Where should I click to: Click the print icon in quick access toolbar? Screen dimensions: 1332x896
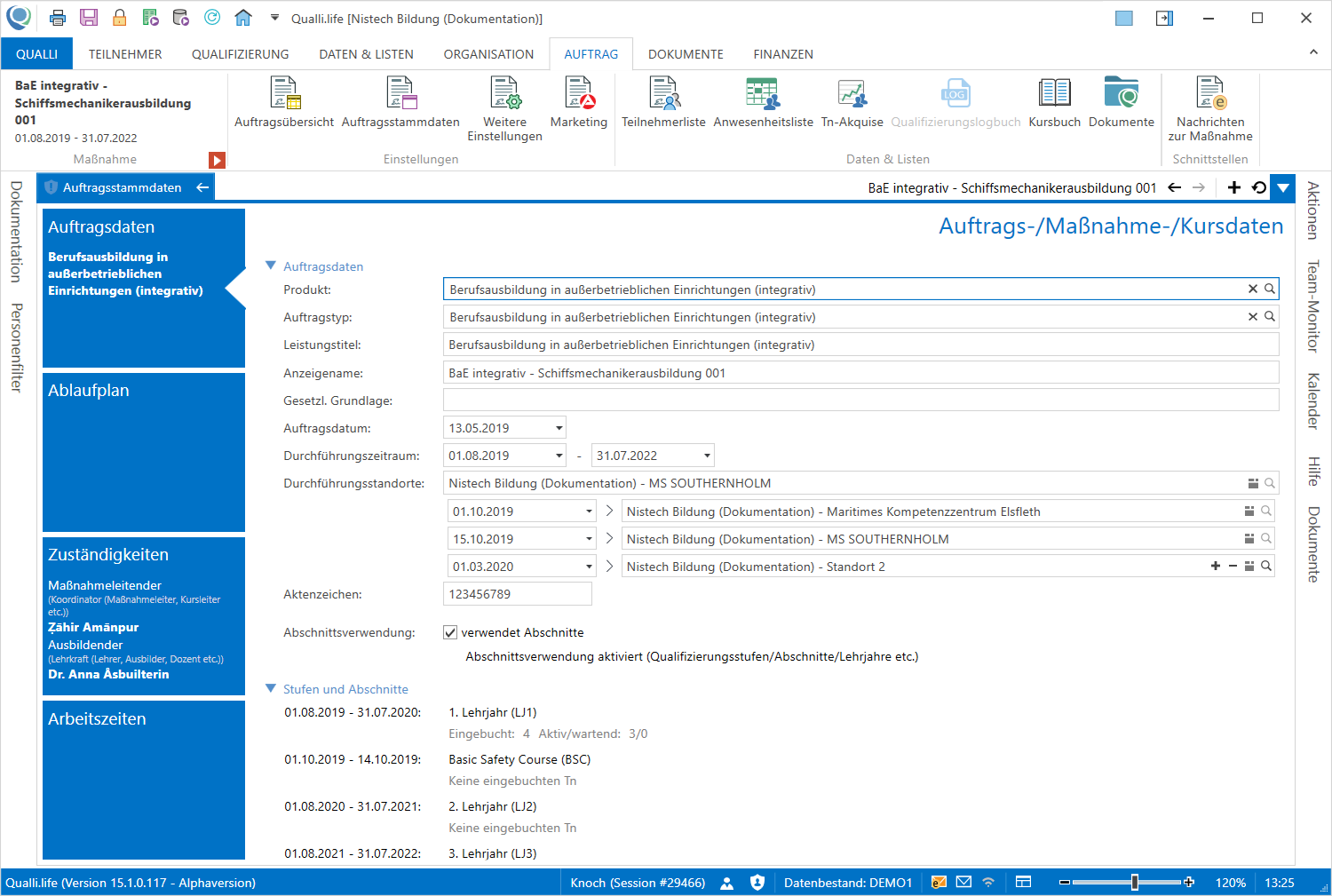(58, 18)
